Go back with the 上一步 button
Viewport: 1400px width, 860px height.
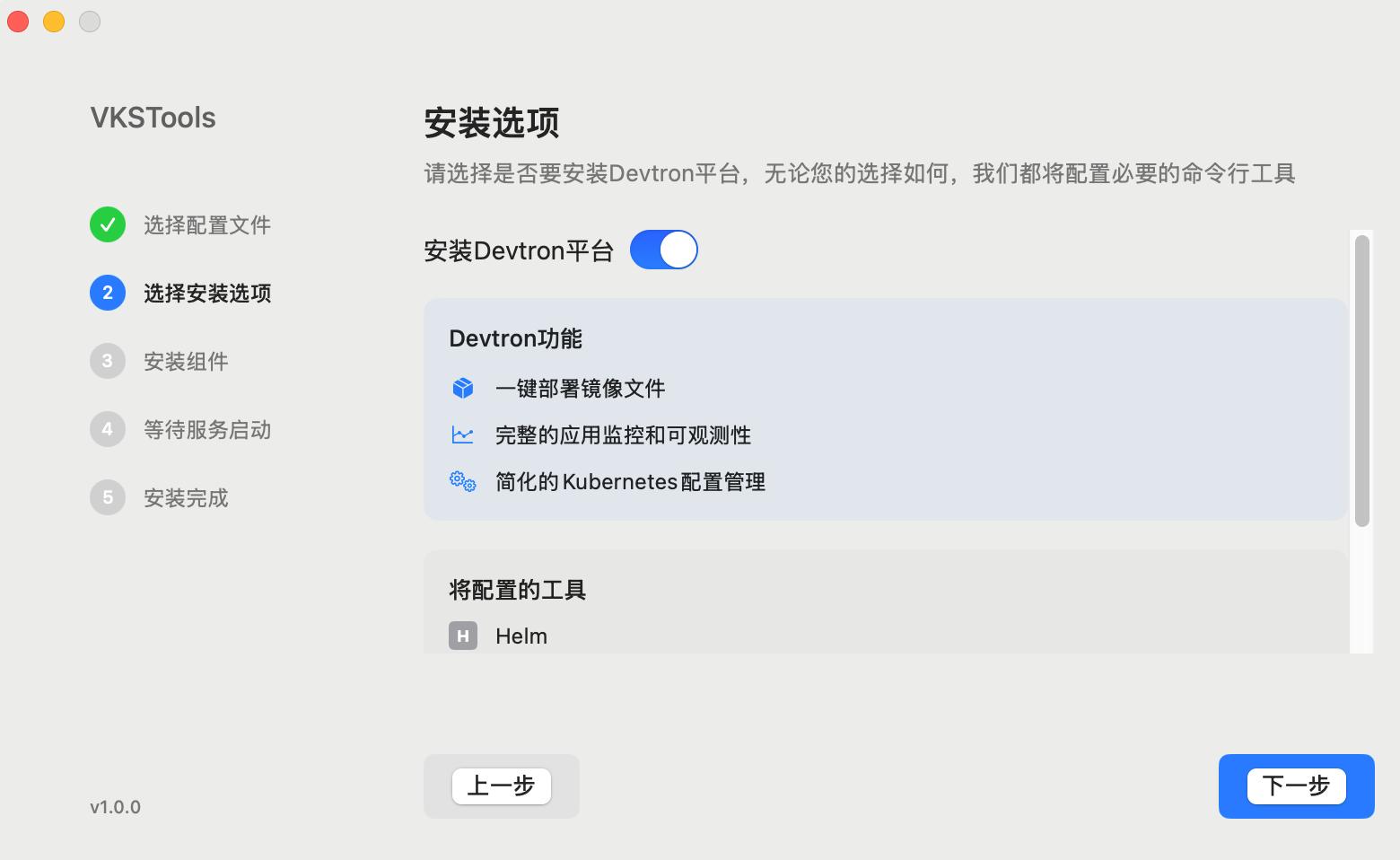pos(501,786)
